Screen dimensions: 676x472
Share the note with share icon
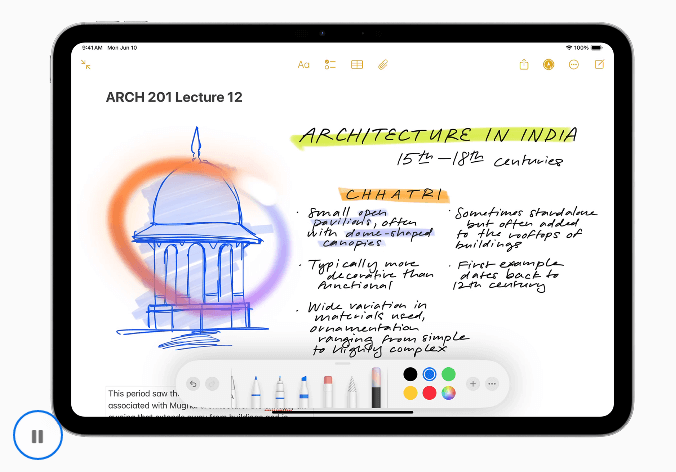[524, 65]
